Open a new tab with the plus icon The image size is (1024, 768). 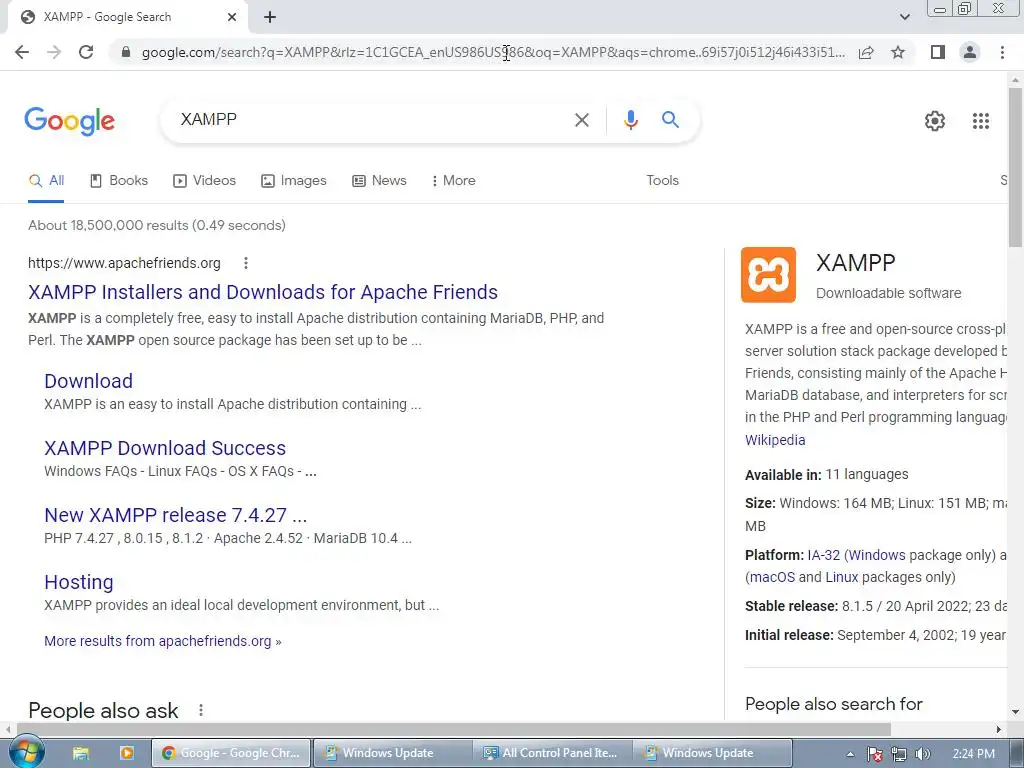pos(270,17)
